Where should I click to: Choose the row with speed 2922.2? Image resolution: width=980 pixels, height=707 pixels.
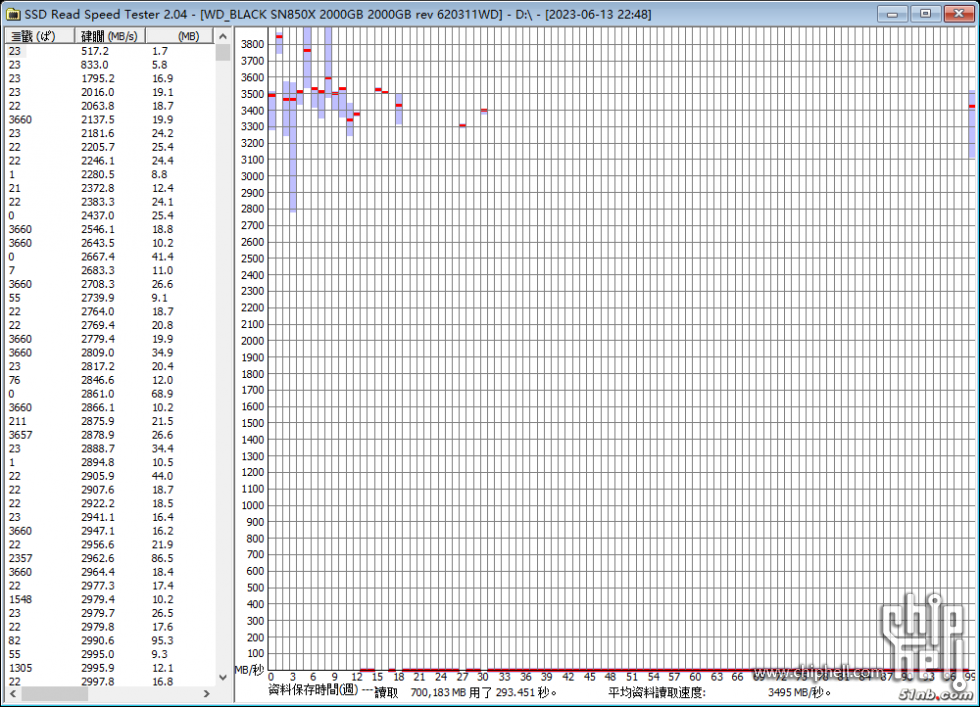(x=110, y=504)
